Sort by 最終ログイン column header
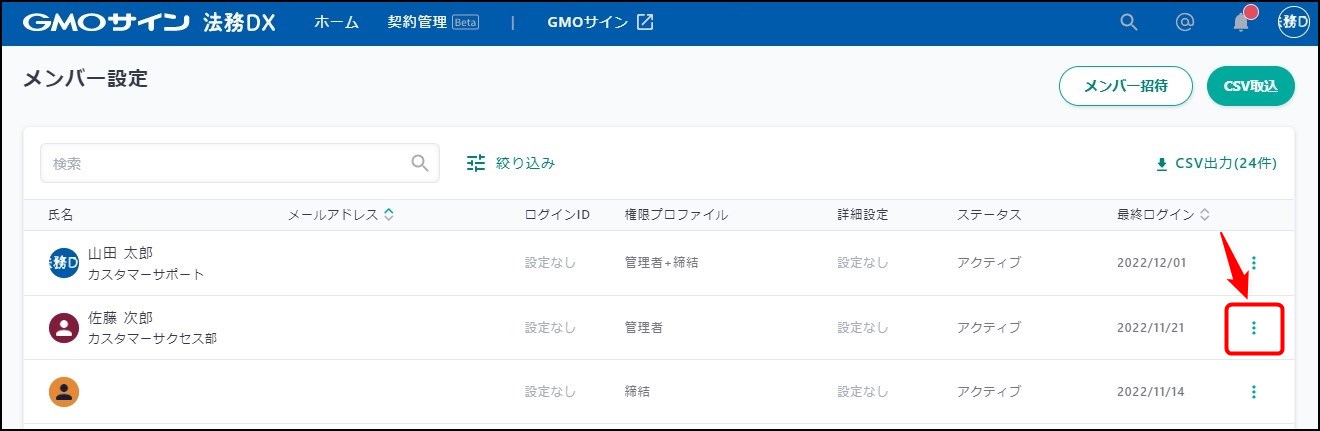This screenshot has height=431, width=1320. (1163, 215)
